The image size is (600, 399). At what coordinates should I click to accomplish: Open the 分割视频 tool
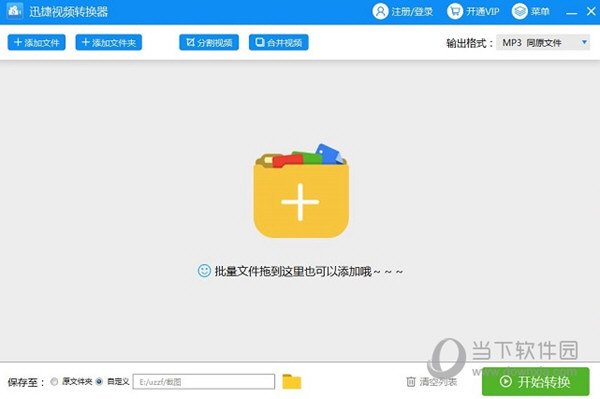click(x=209, y=42)
